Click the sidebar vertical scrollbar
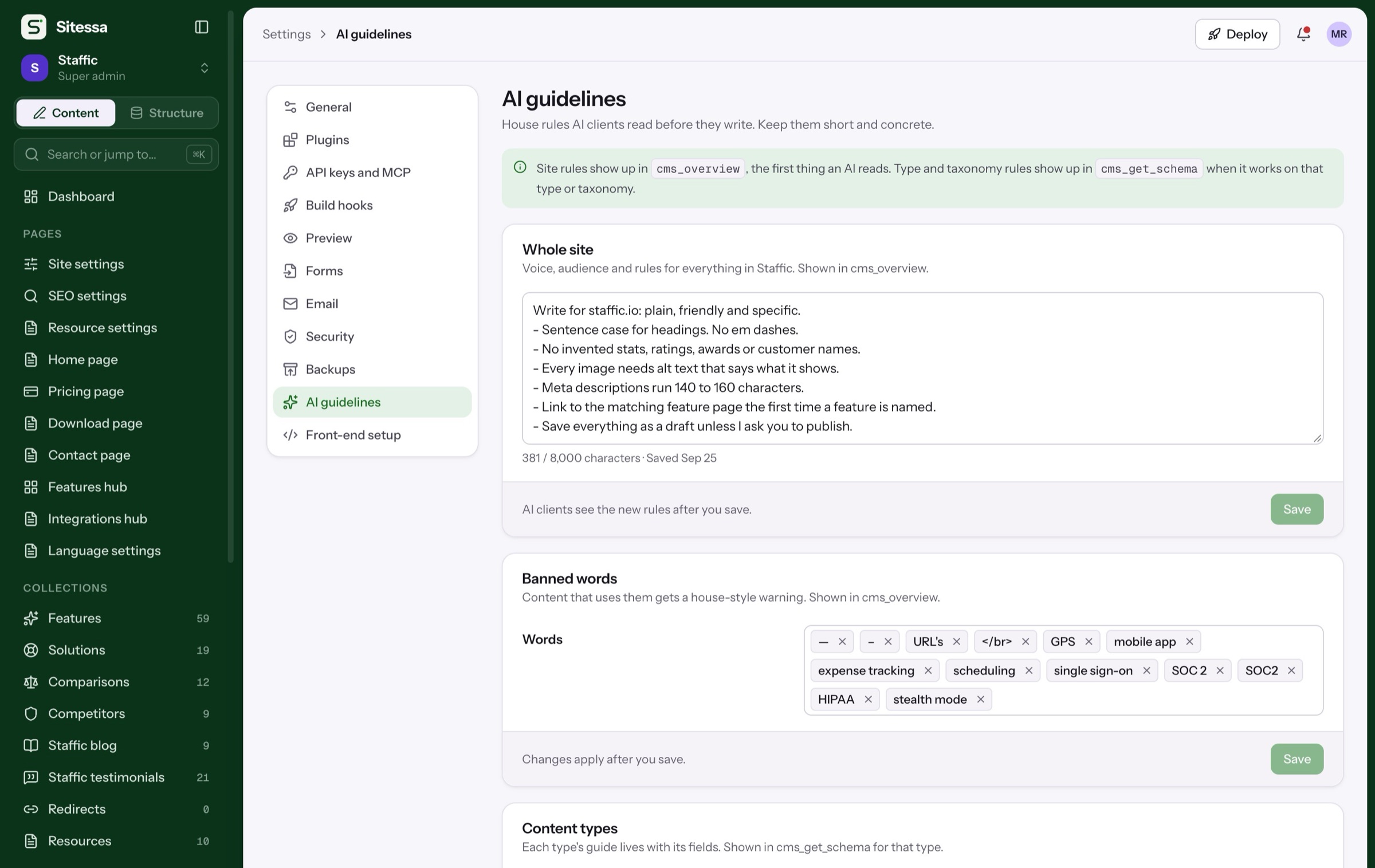The image size is (1375, 868). click(231, 286)
